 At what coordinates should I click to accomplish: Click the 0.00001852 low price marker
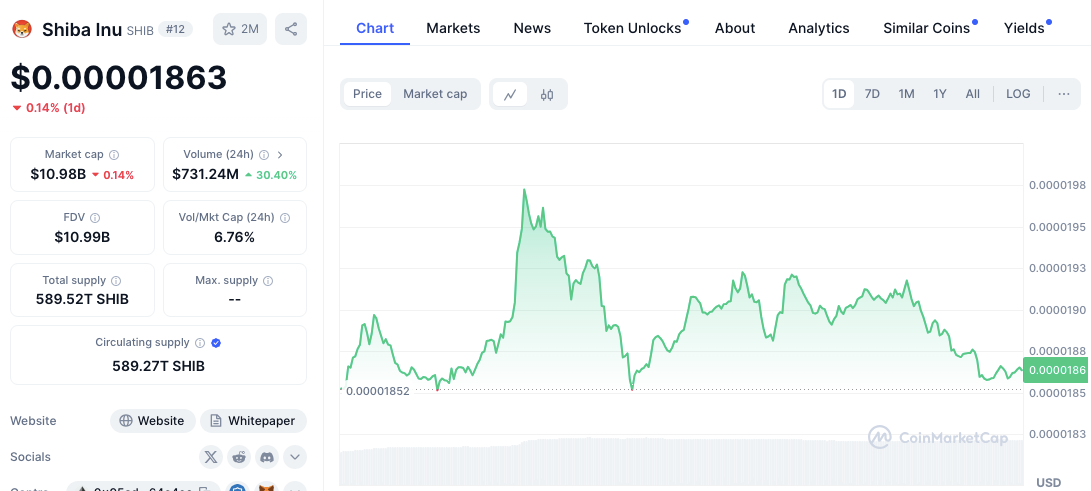[x=377, y=391]
